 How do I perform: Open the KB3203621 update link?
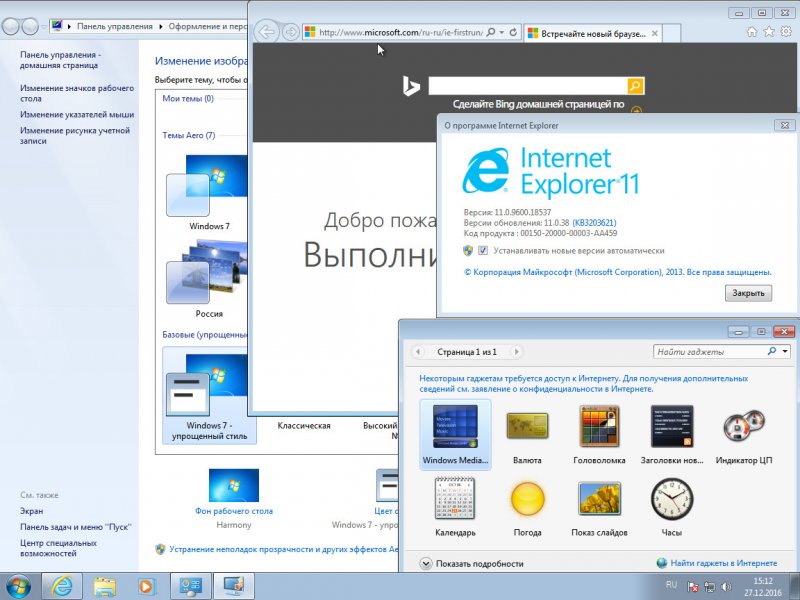594,222
